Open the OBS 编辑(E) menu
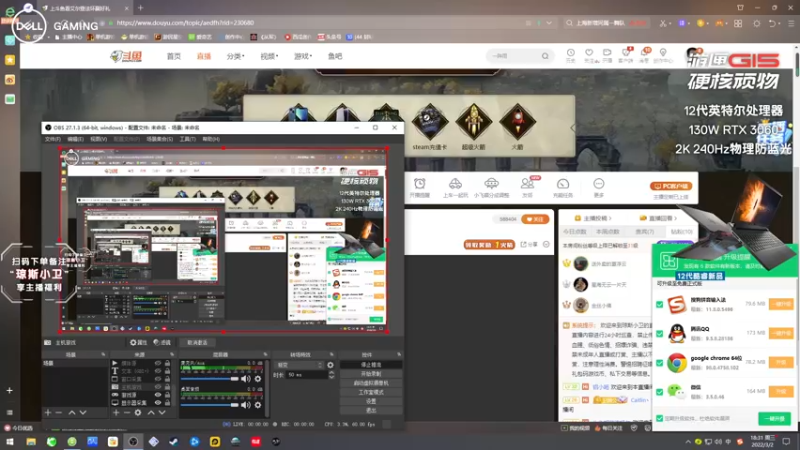This screenshot has height=450, width=800. (x=75, y=139)
